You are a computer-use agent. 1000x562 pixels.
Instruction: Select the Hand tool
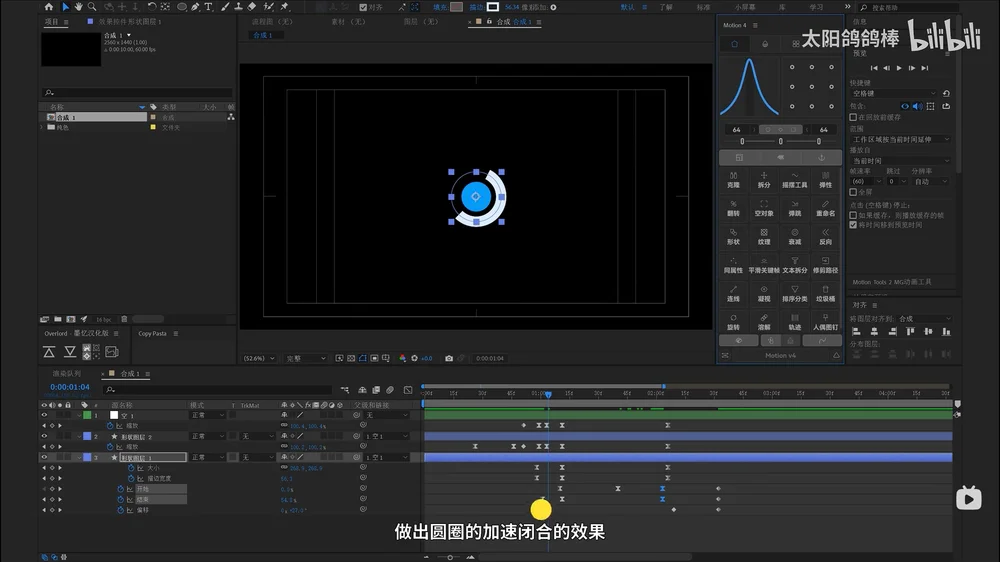78,7
